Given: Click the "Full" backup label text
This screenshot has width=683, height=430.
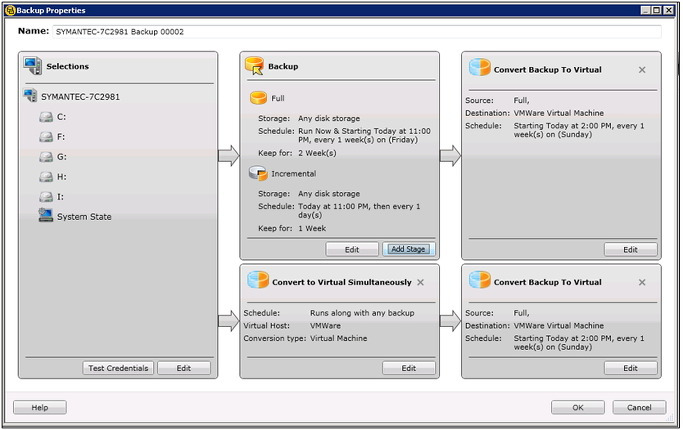Looking at the screenshot, I should [278, 98].
